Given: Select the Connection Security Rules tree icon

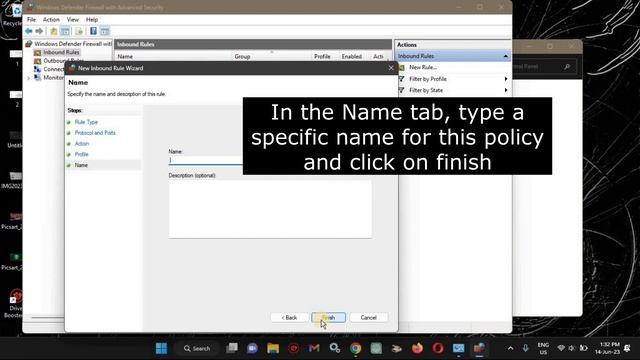Looking at the screenshot, I should (38, 69).
